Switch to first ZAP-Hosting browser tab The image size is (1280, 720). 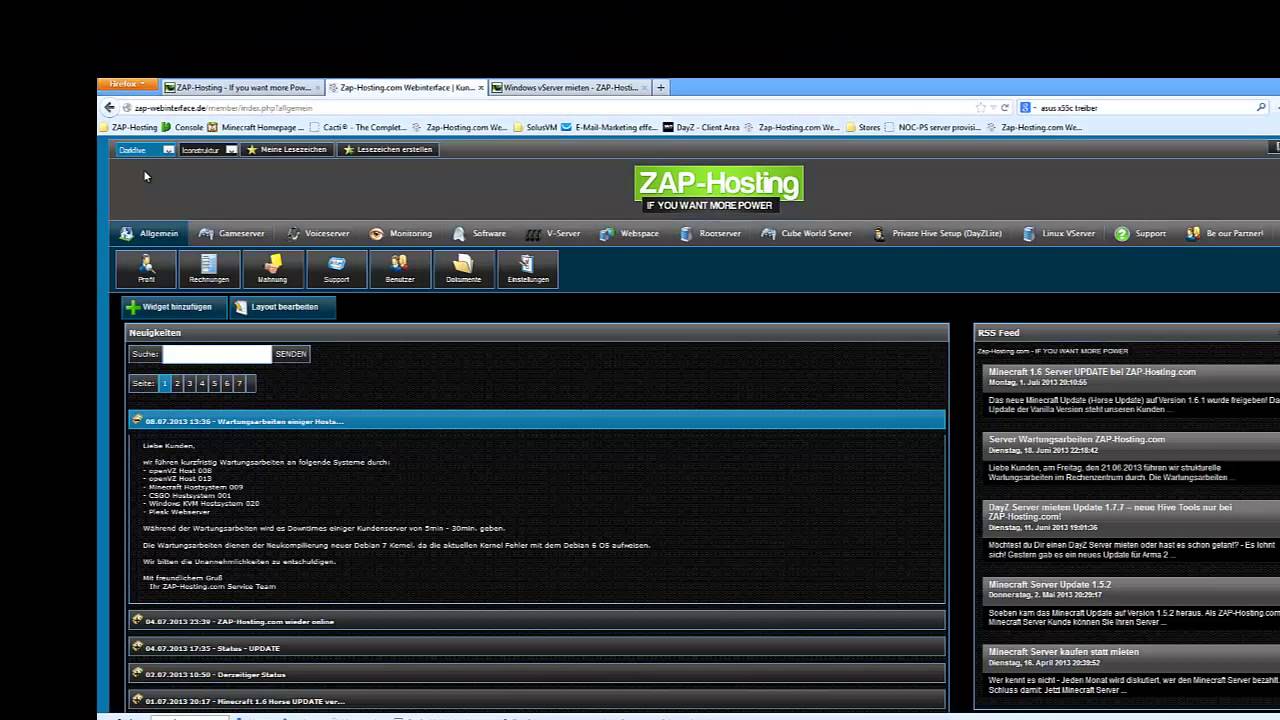click(242, 88)
